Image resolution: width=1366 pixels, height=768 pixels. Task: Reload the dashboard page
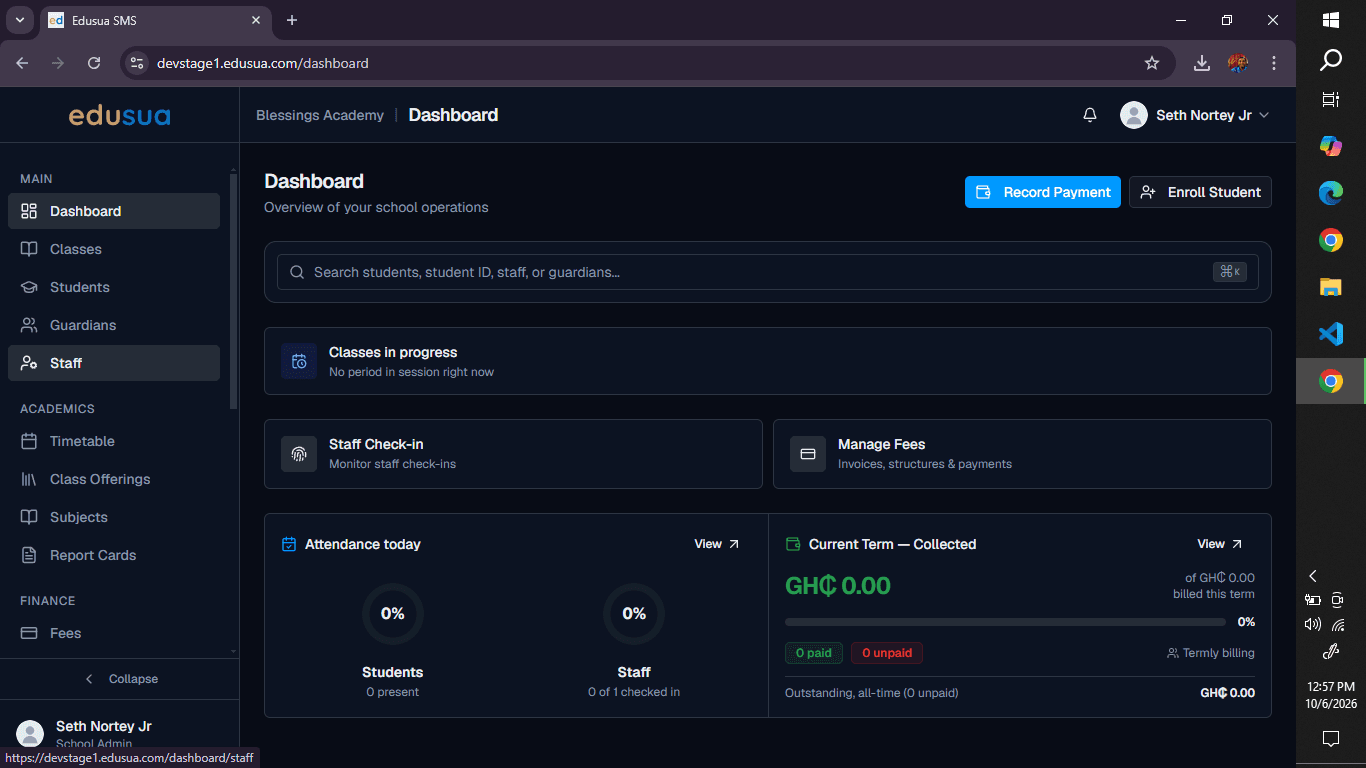point(94,63)
